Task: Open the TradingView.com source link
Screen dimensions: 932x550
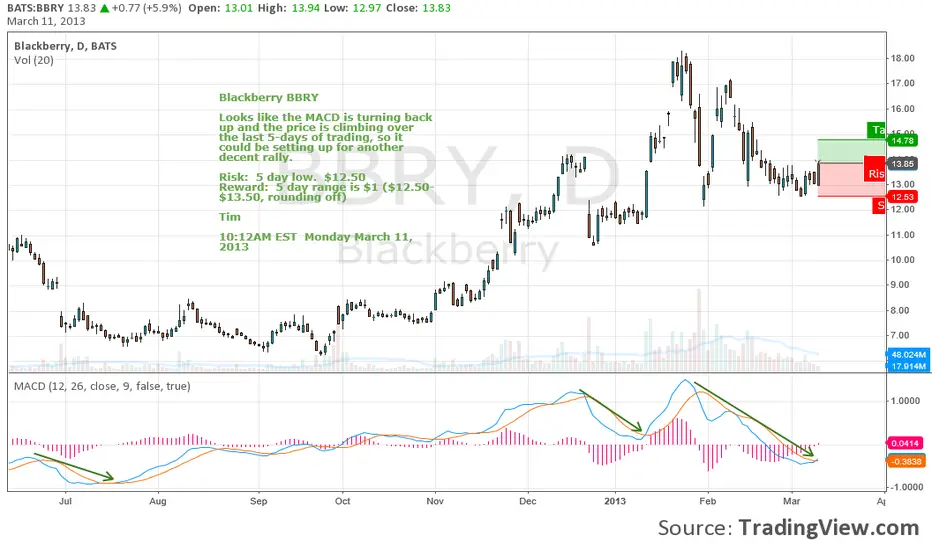Action: (829, 528)
